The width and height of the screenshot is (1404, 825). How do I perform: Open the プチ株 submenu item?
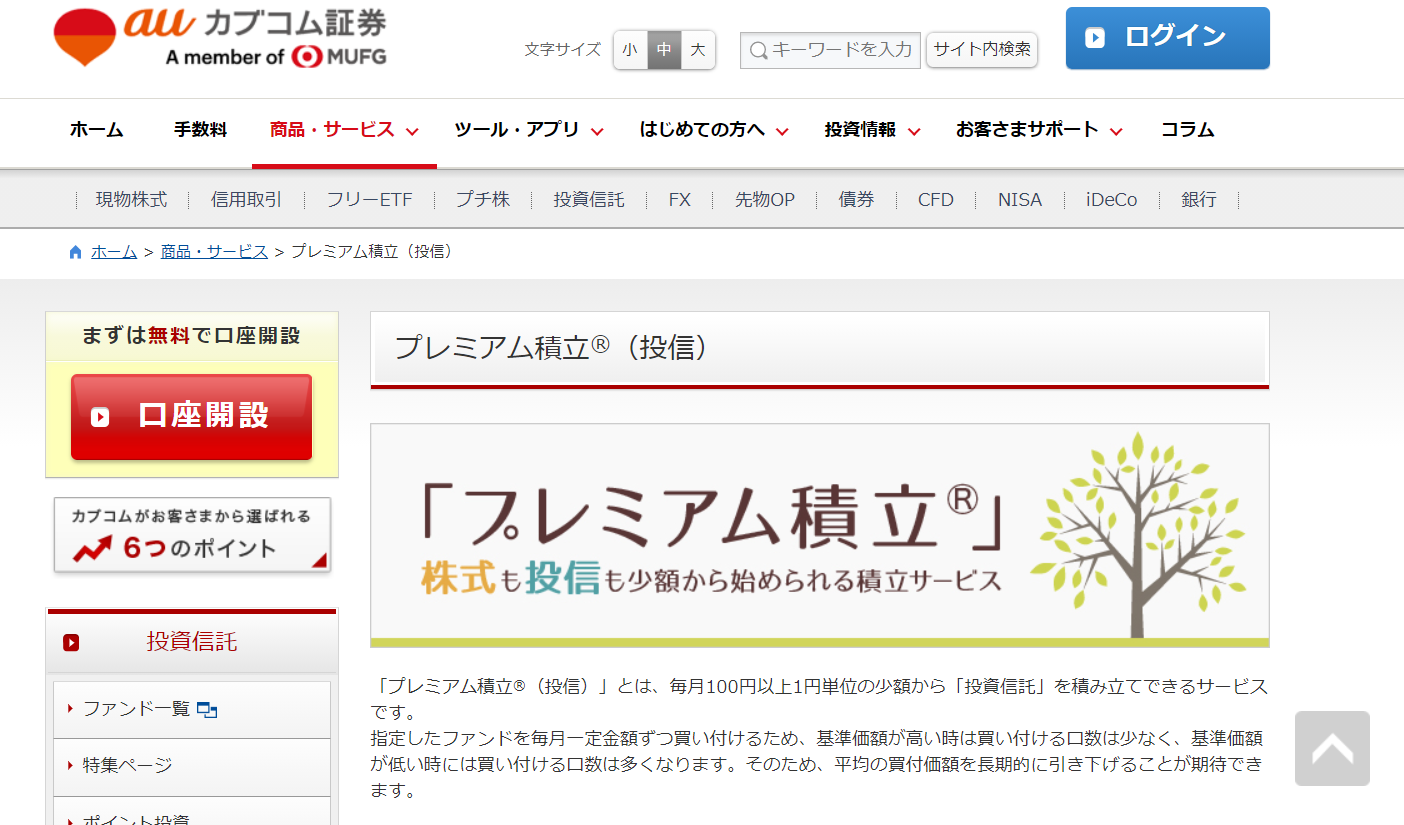click(483, 200)
